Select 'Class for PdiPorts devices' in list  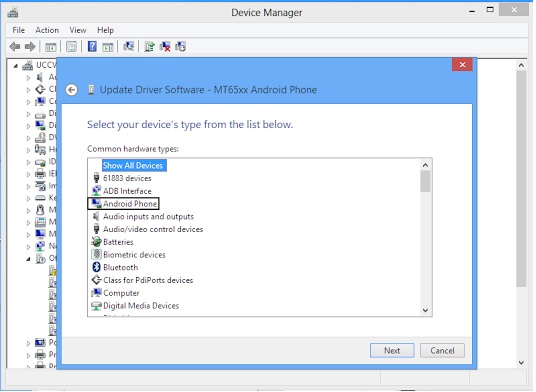tap(148, 280)
